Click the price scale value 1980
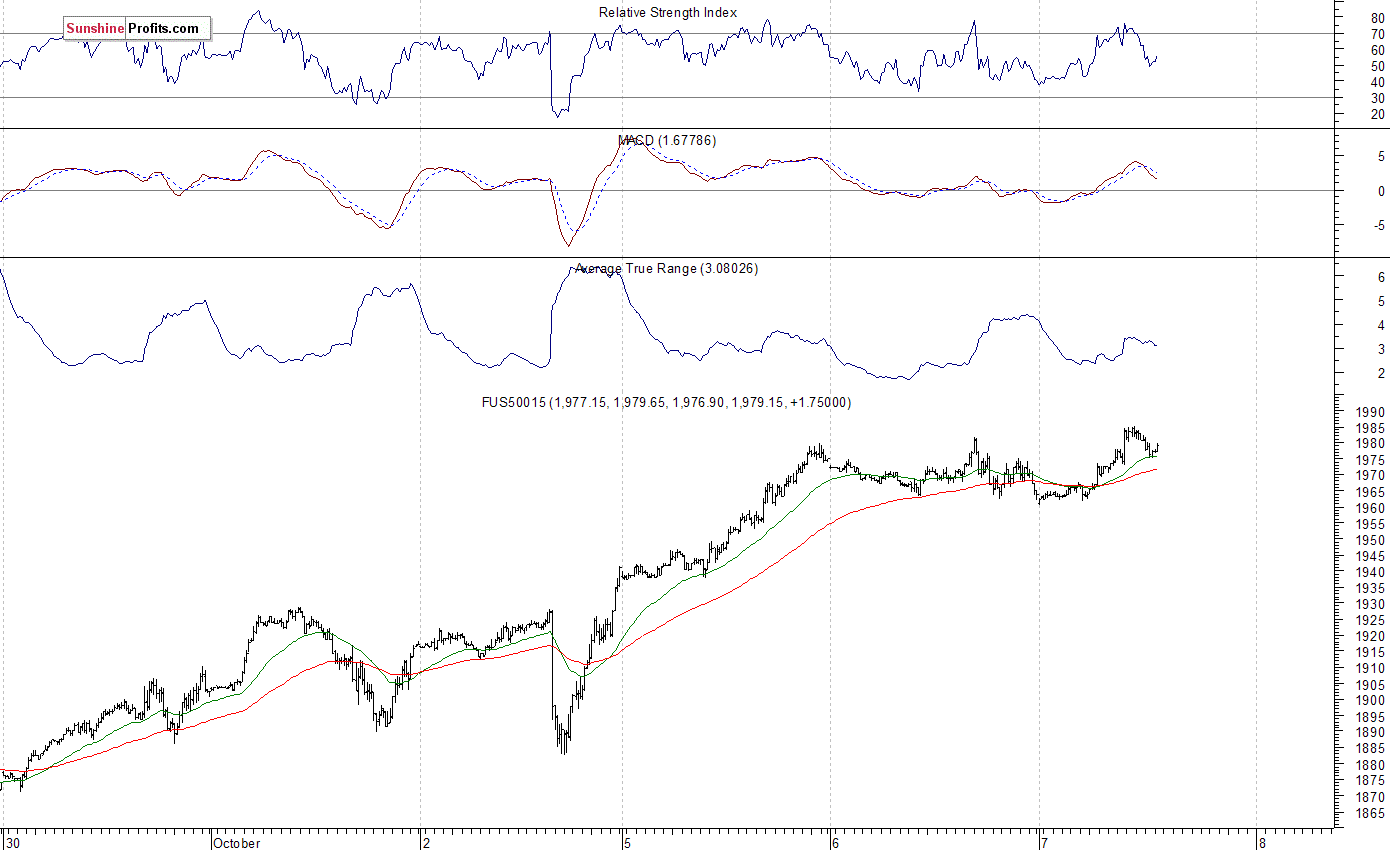Viewport: 1390px width, 850px height. pos(1371,444)
